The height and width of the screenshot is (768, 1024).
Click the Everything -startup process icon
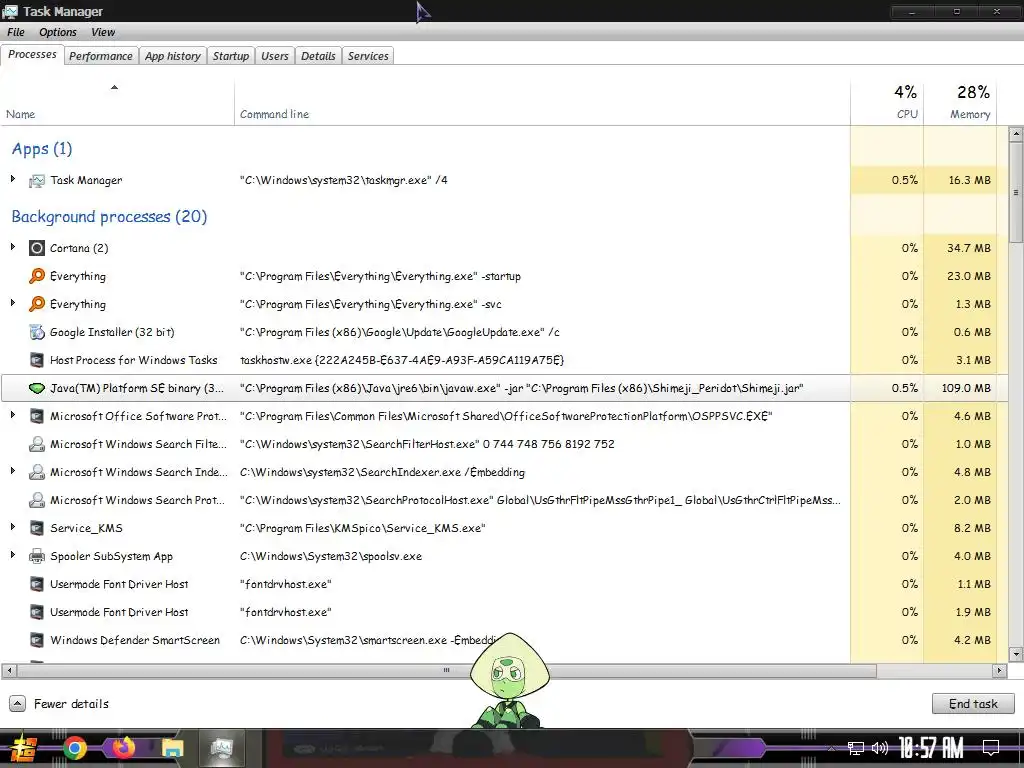pos(37,276)
